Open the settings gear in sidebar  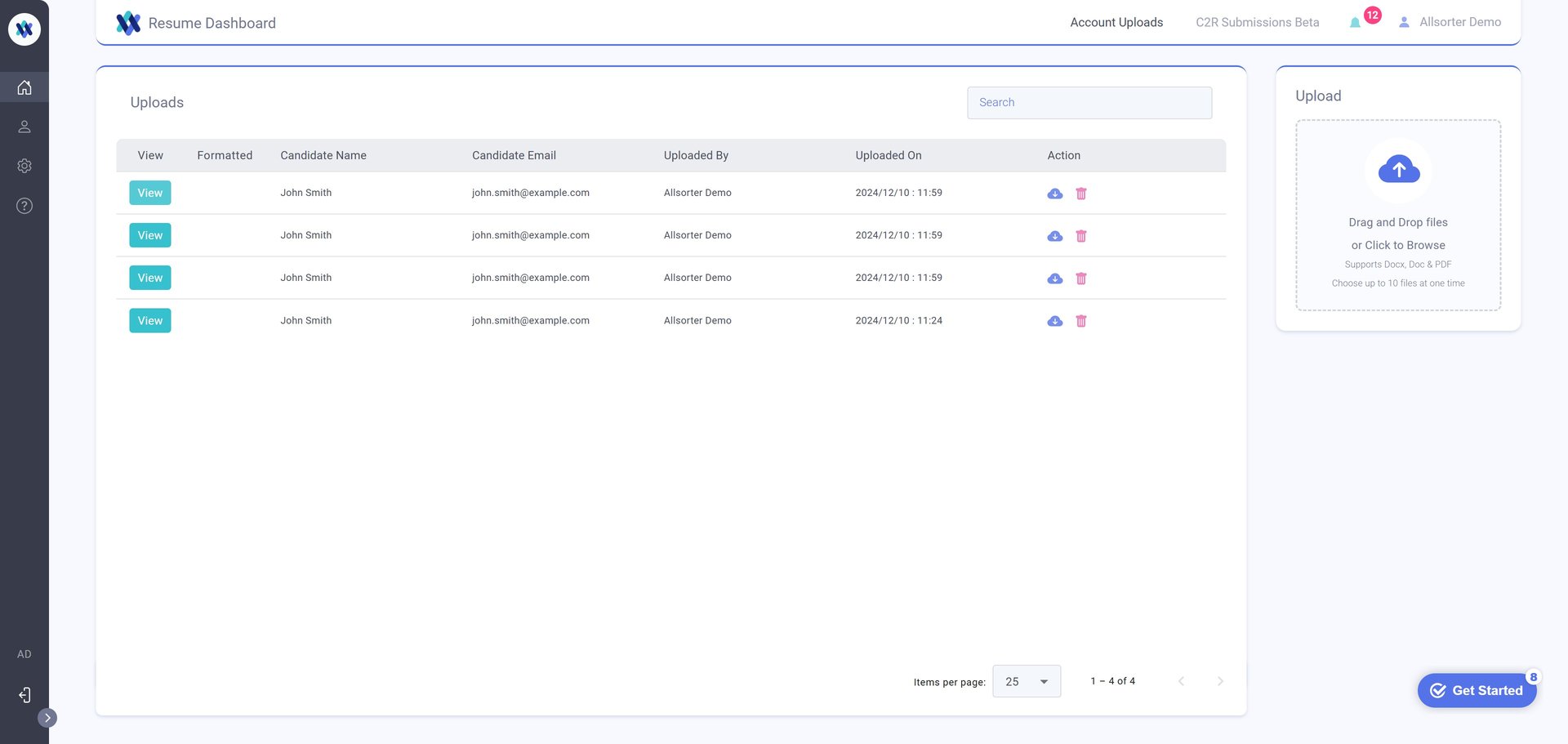point(24,166)
